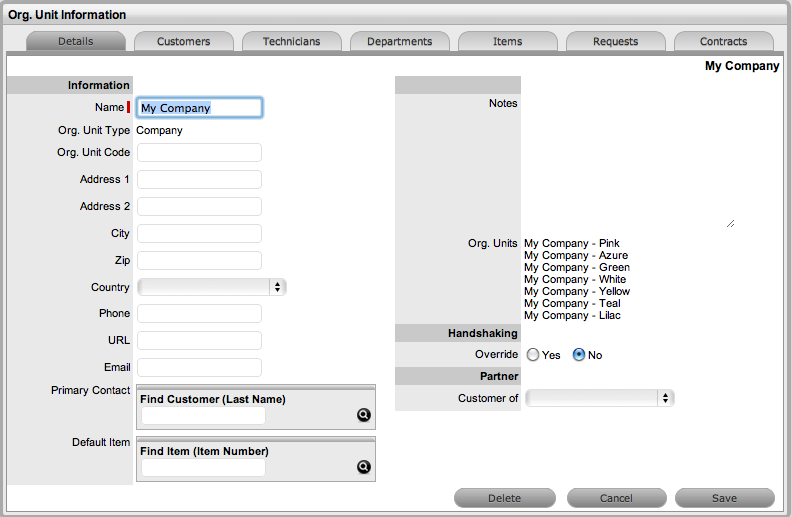The width and height of the screenshot is (792, 517).
Task: Select the No override radio button
Action: coord(579,355)
